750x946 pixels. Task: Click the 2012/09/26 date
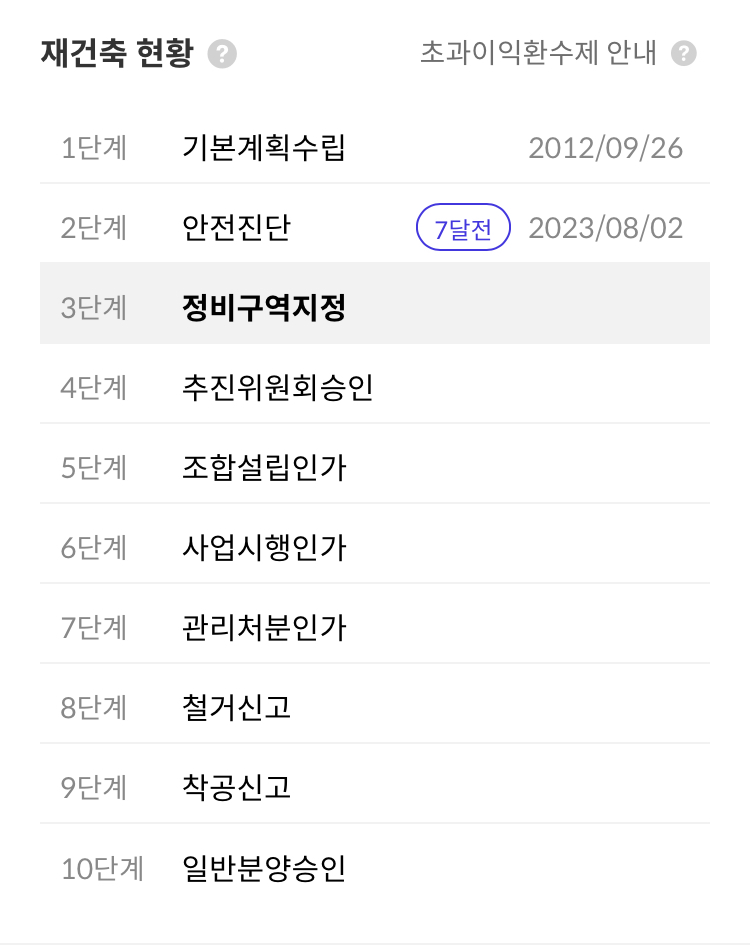click(605, 148)
